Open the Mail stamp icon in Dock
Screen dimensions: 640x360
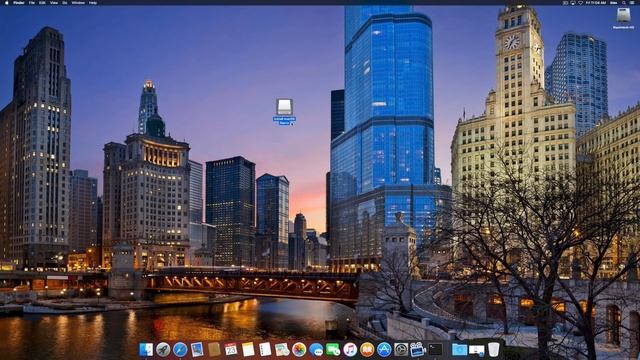click(197, 349)
